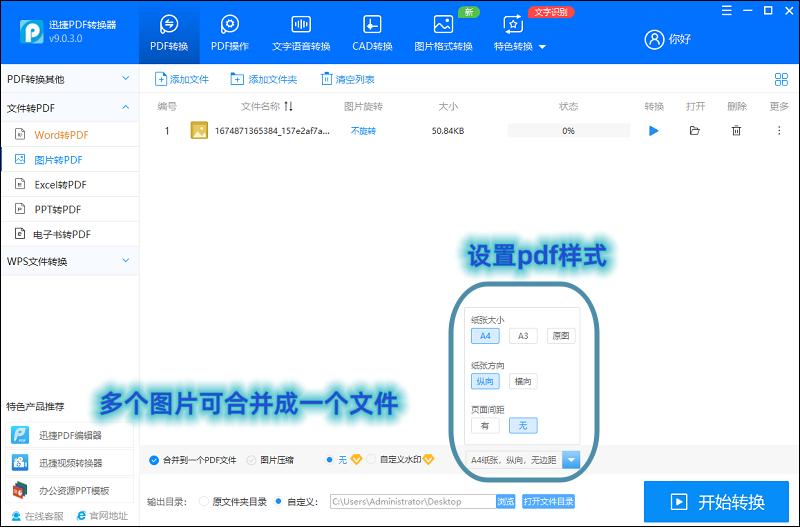Screen dimensions: 800x528
Task: Open more options three-dot icon
Action: coord(779,131)
